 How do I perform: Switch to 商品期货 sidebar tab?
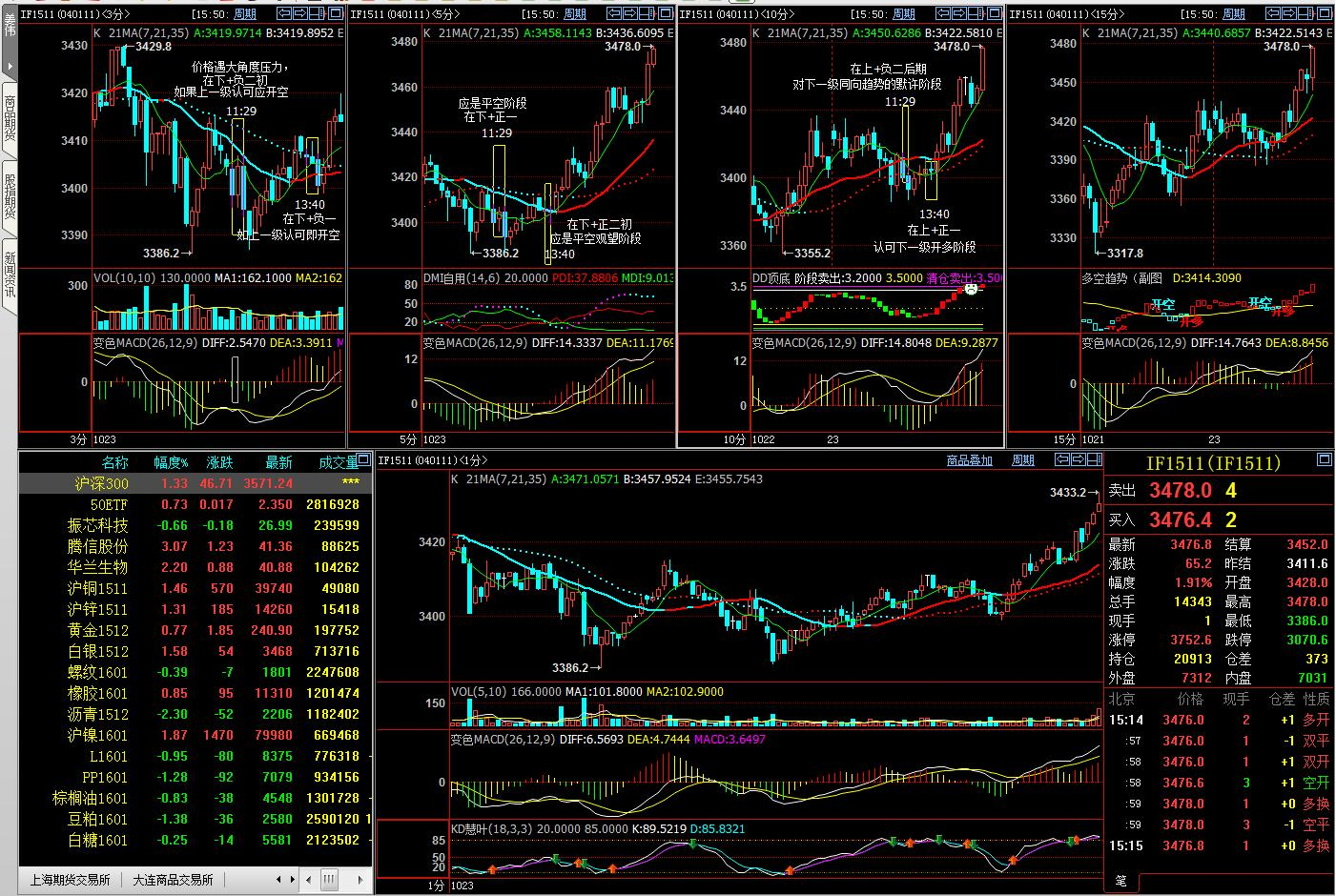(x=9, y=119)
